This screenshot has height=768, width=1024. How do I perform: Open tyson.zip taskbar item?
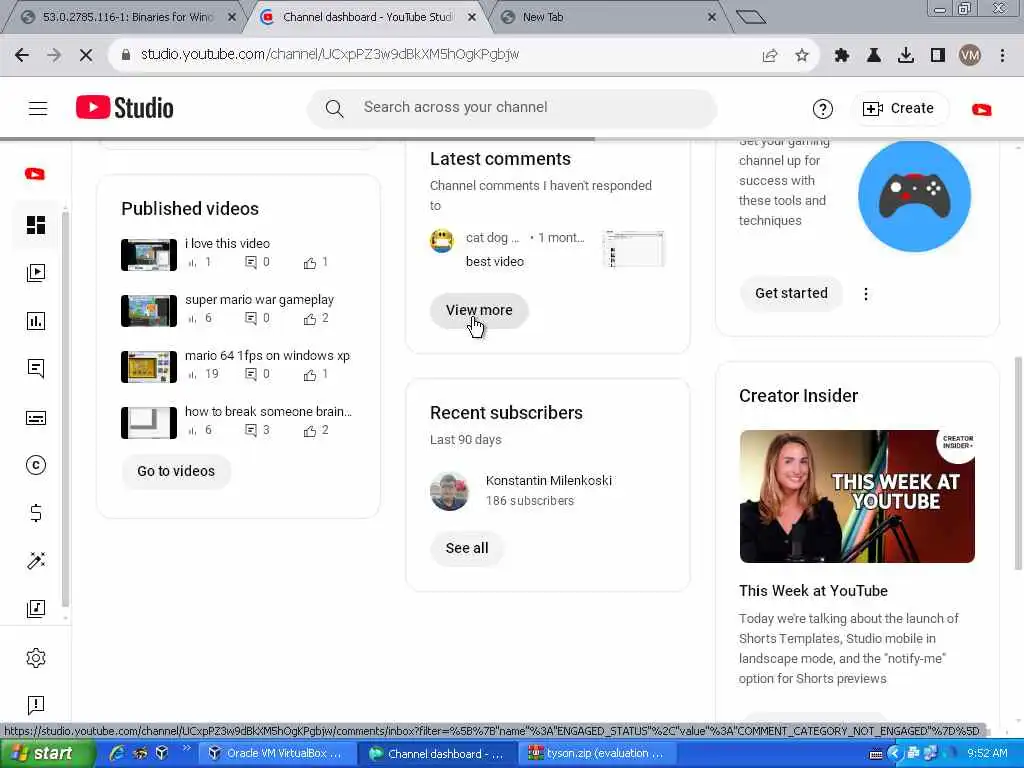pyautogui.click(x=597, y=754)
